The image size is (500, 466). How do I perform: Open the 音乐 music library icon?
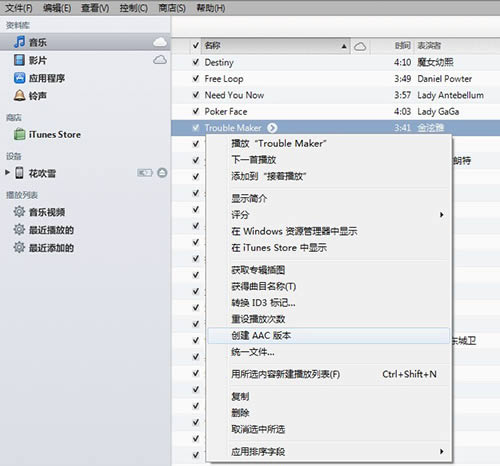point(19,42)
